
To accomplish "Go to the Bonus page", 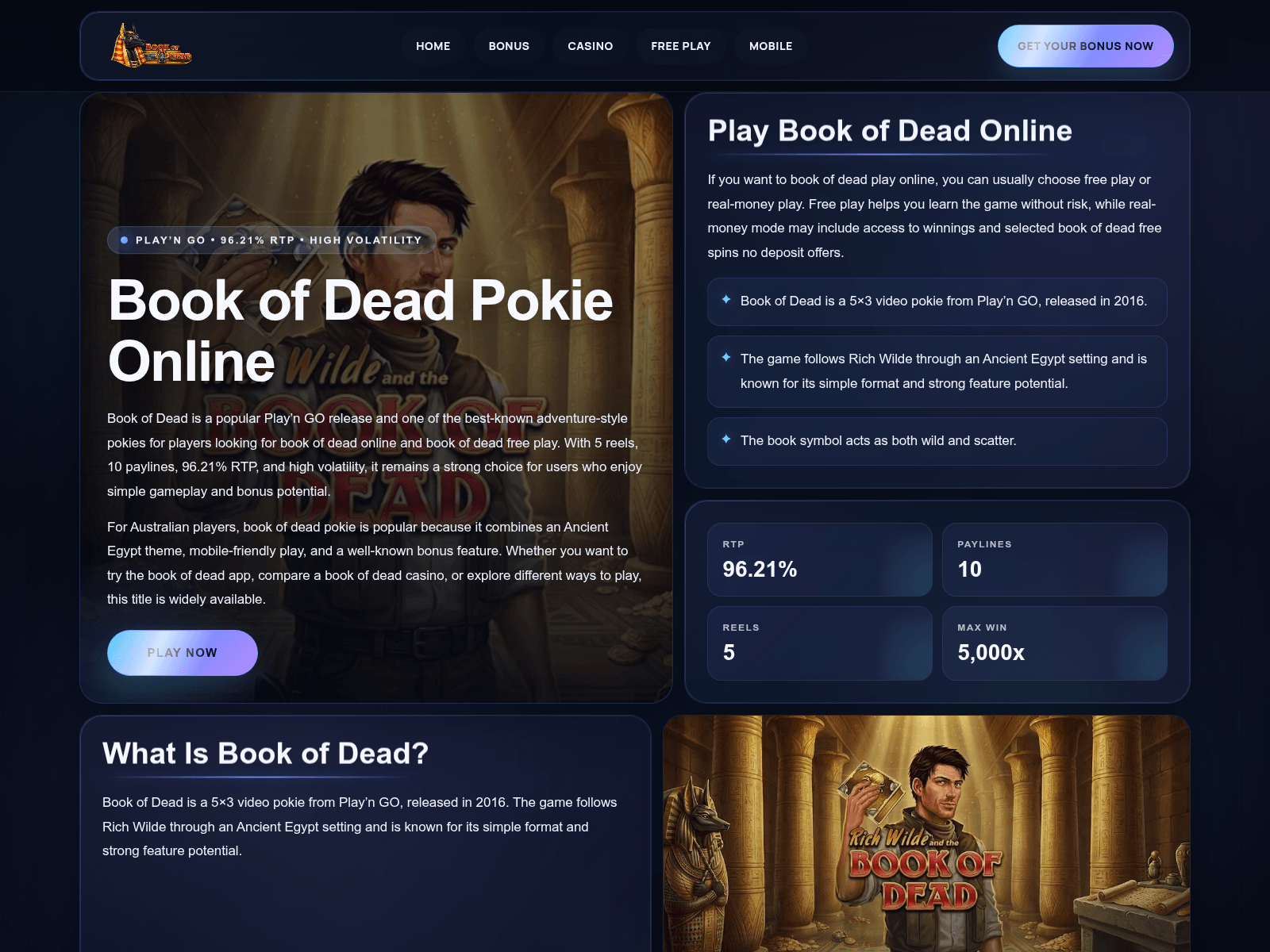I will tap(509, 46).
